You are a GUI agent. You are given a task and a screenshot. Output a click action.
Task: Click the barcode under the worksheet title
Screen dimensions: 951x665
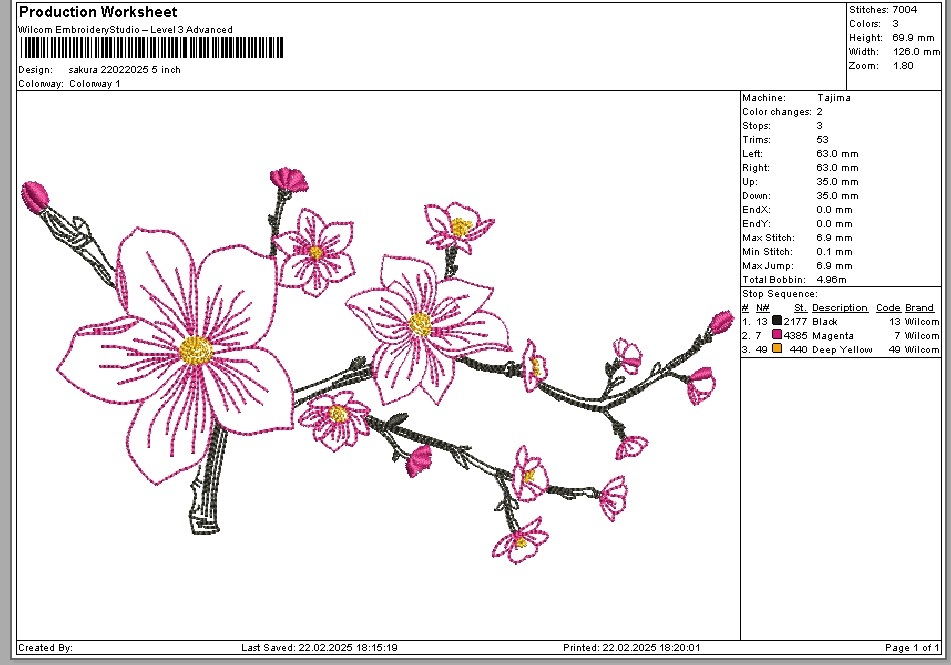(151, 48)
